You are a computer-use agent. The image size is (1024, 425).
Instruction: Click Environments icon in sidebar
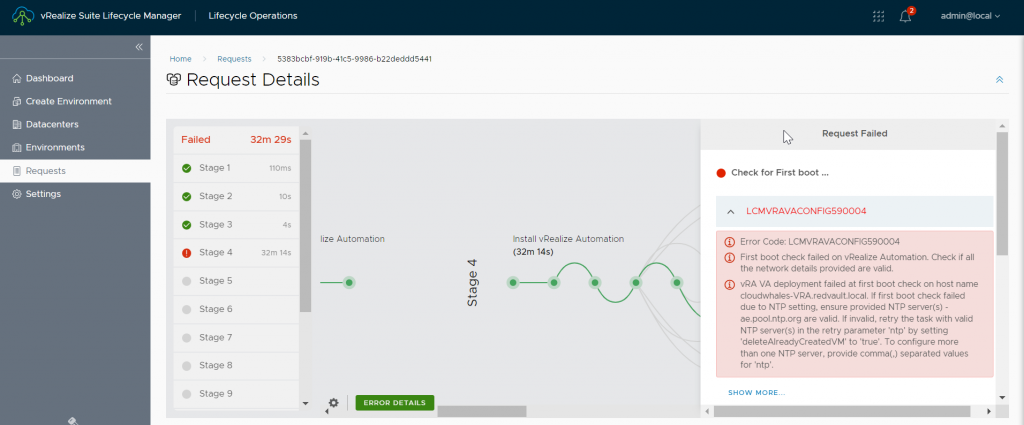(17, 148)
